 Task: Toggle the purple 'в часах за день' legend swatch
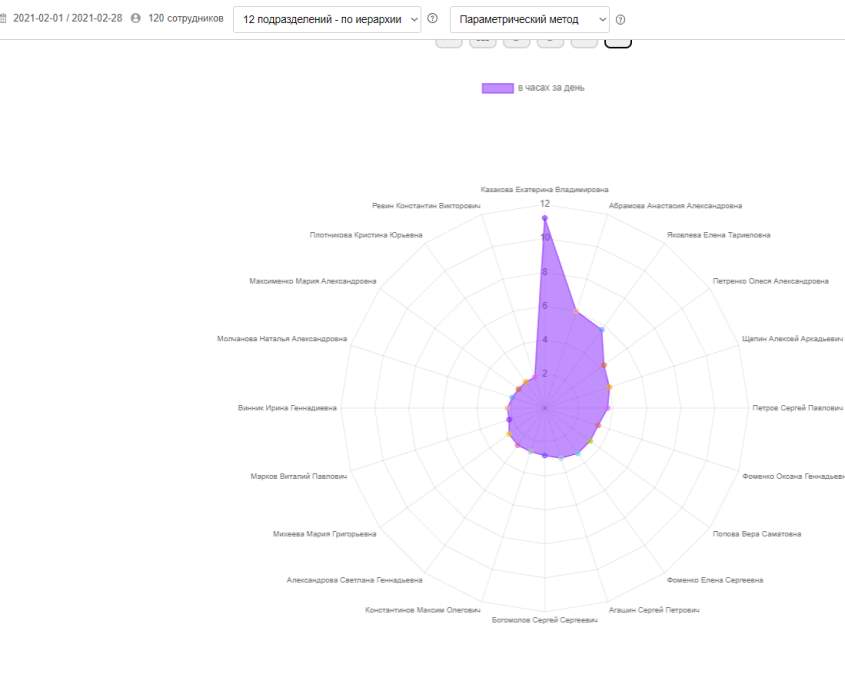497,88
